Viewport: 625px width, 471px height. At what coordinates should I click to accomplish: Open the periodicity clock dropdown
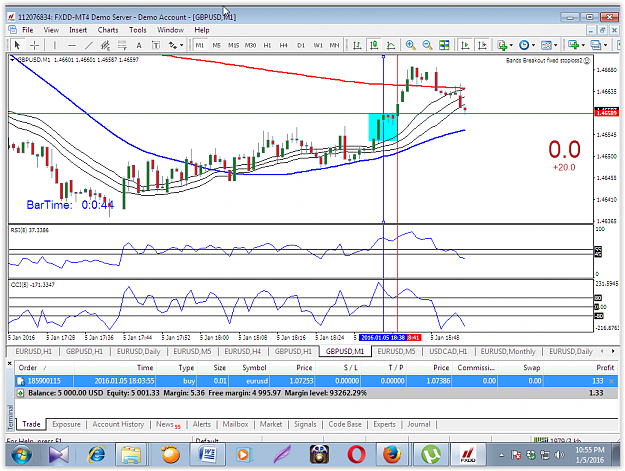pyautogui.click(x=534, y=45)
